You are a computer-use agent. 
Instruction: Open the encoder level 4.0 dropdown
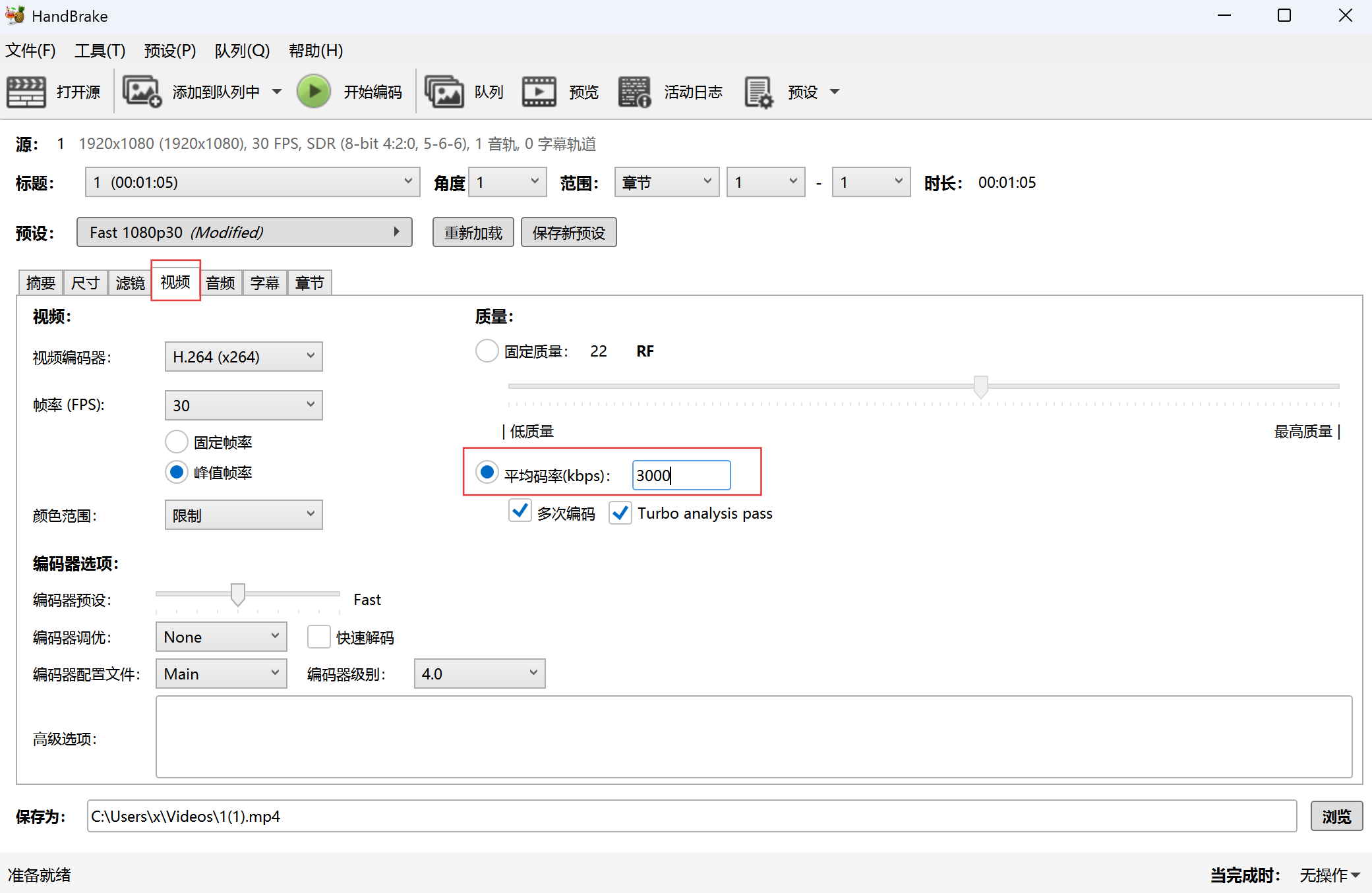[479, 674]
